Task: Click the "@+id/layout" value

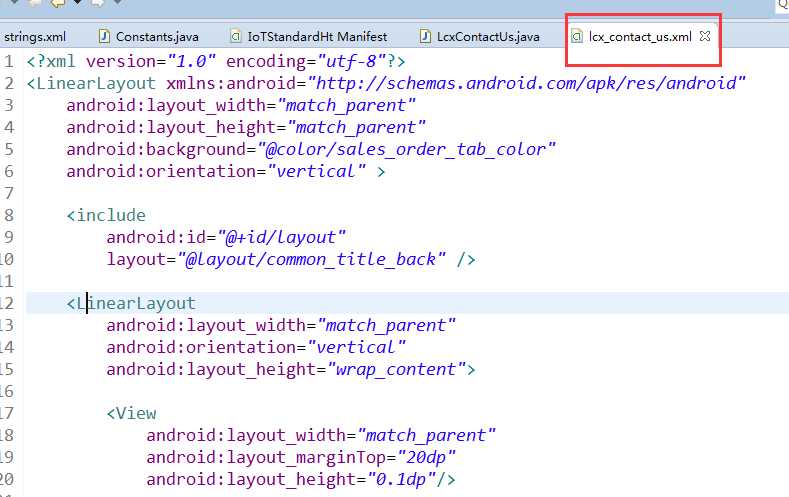Action: 282,237
